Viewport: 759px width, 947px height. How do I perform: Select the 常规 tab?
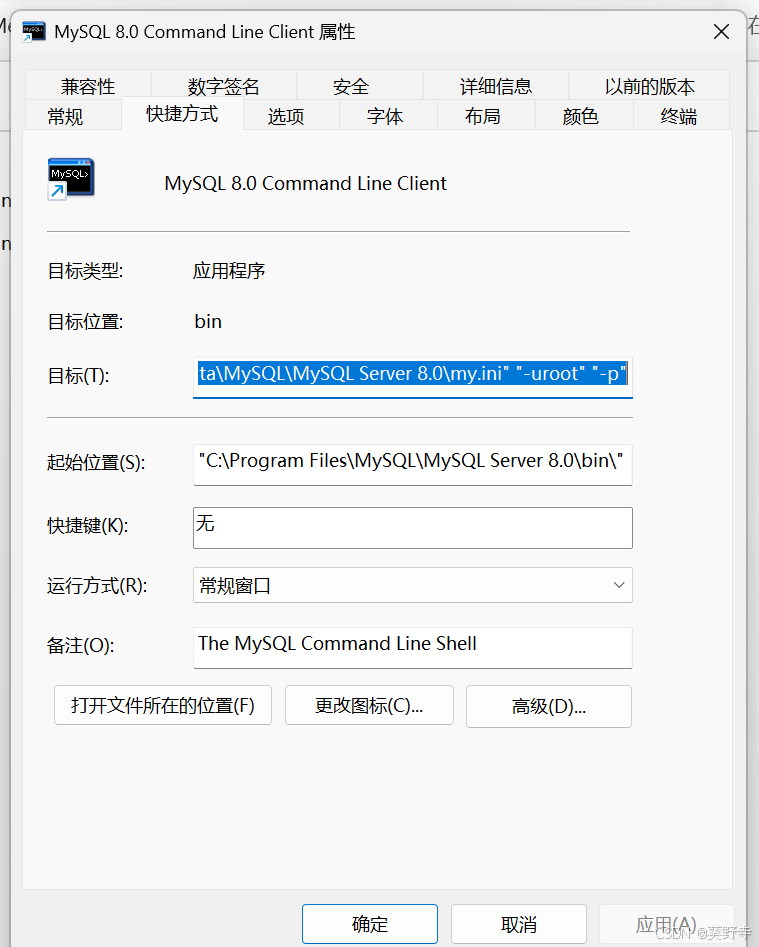[65, 115]
